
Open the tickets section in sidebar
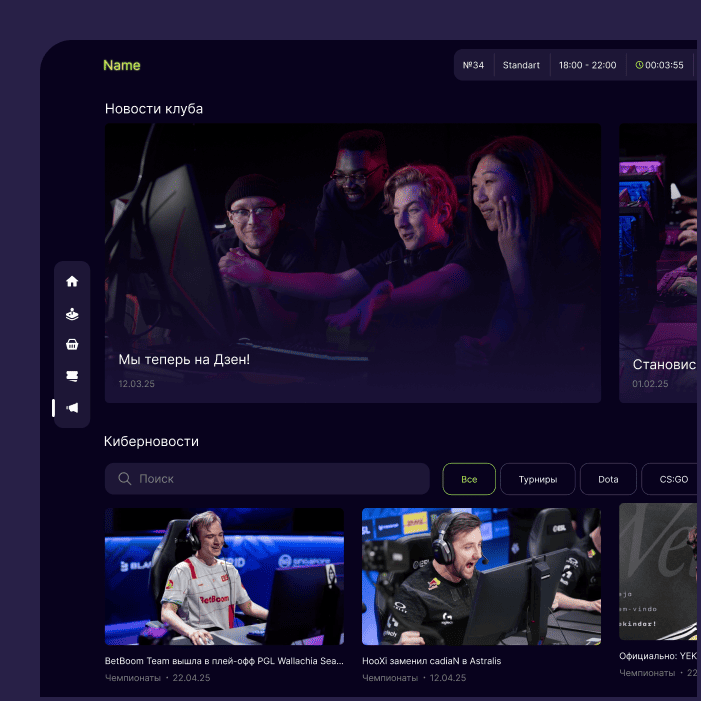click(72, 376)
